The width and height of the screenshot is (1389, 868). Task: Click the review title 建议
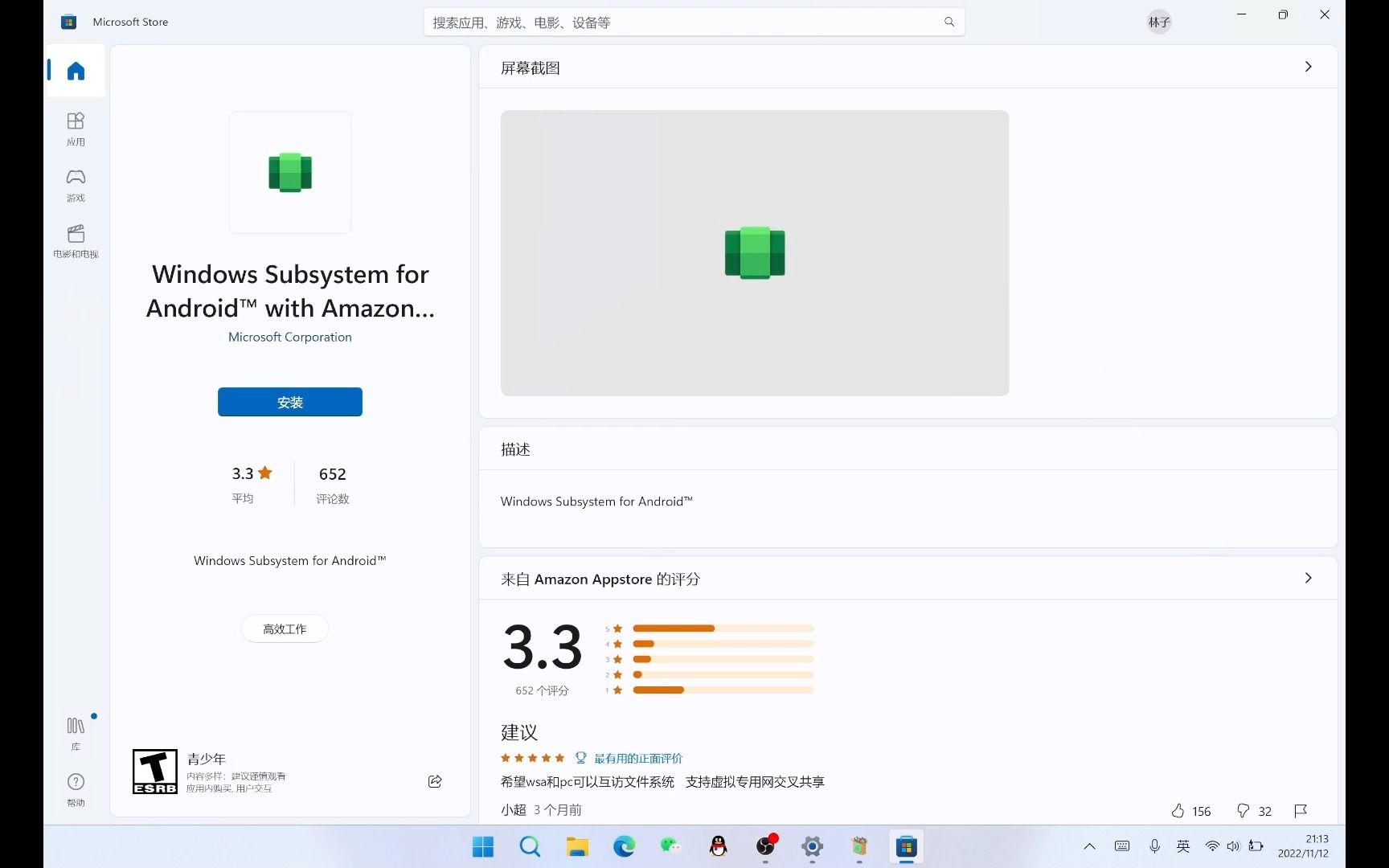point(519,732)
